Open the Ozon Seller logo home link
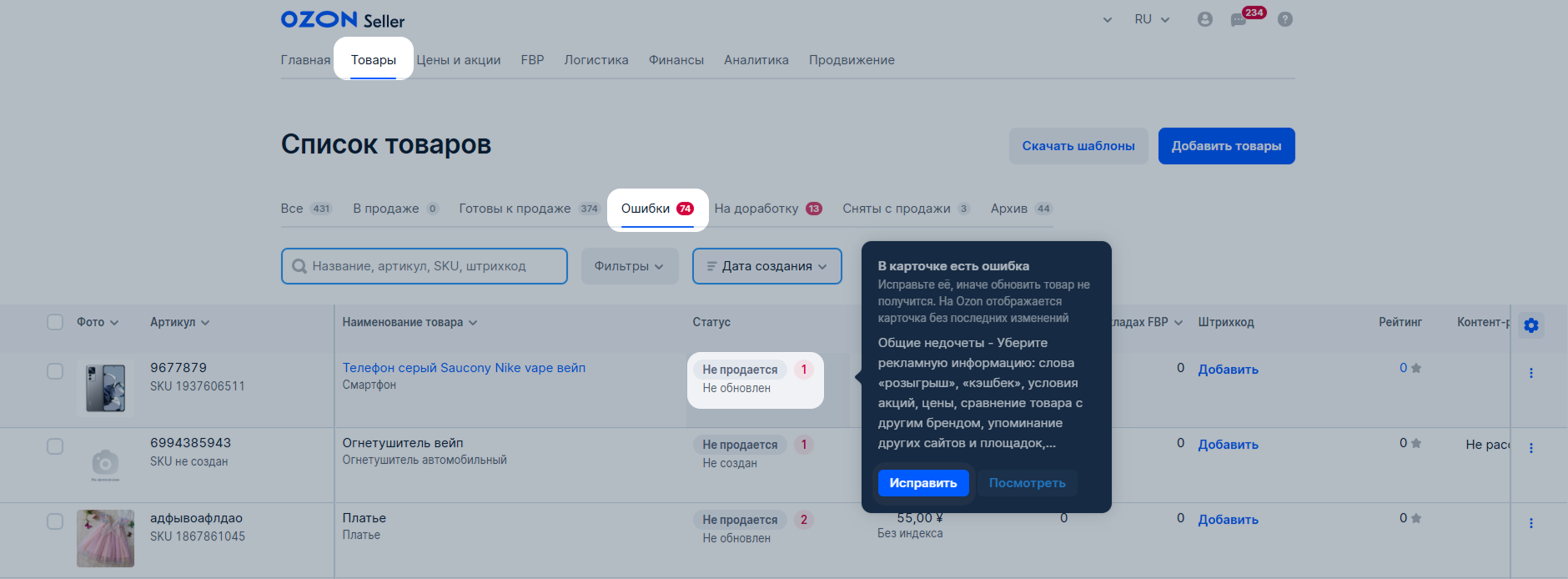The height and width of the screenshot is (579, 1568). coord(343,20)
